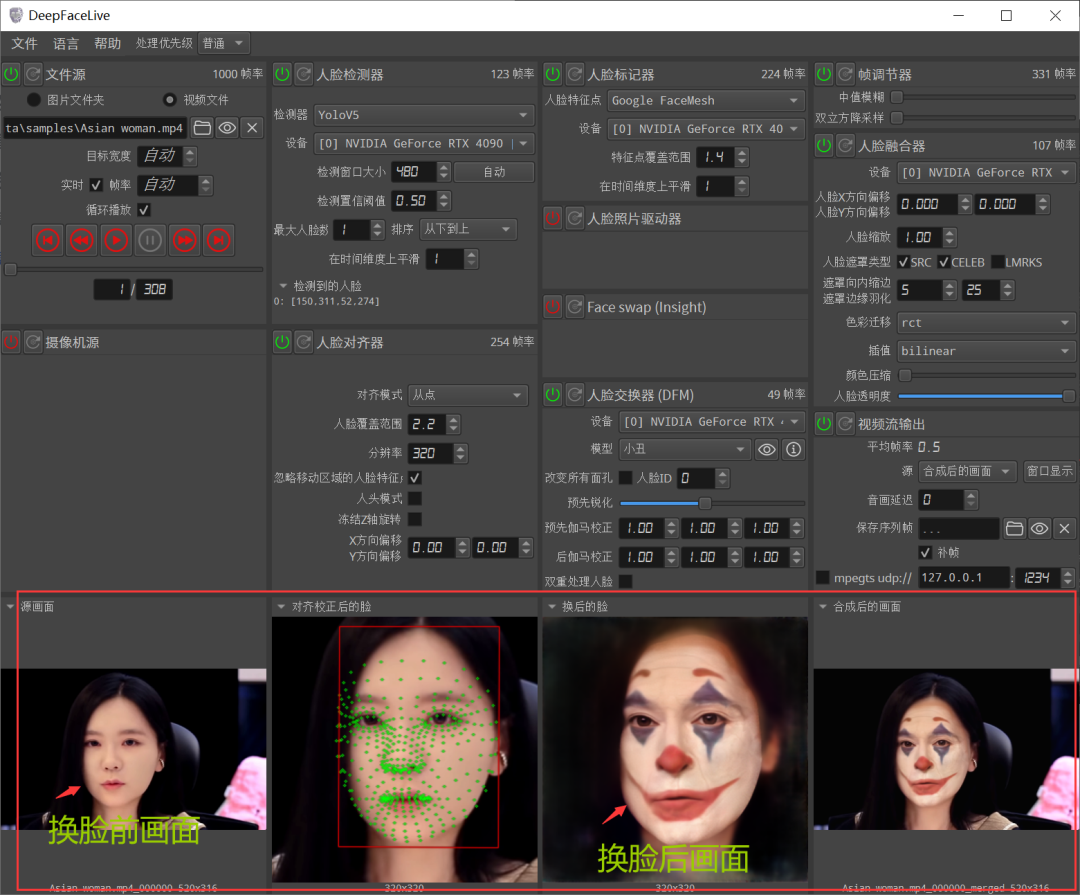Toggle power for 人脸对齐器 module
This screenshot has height=895, width=1080.
[x=282, y=342]
